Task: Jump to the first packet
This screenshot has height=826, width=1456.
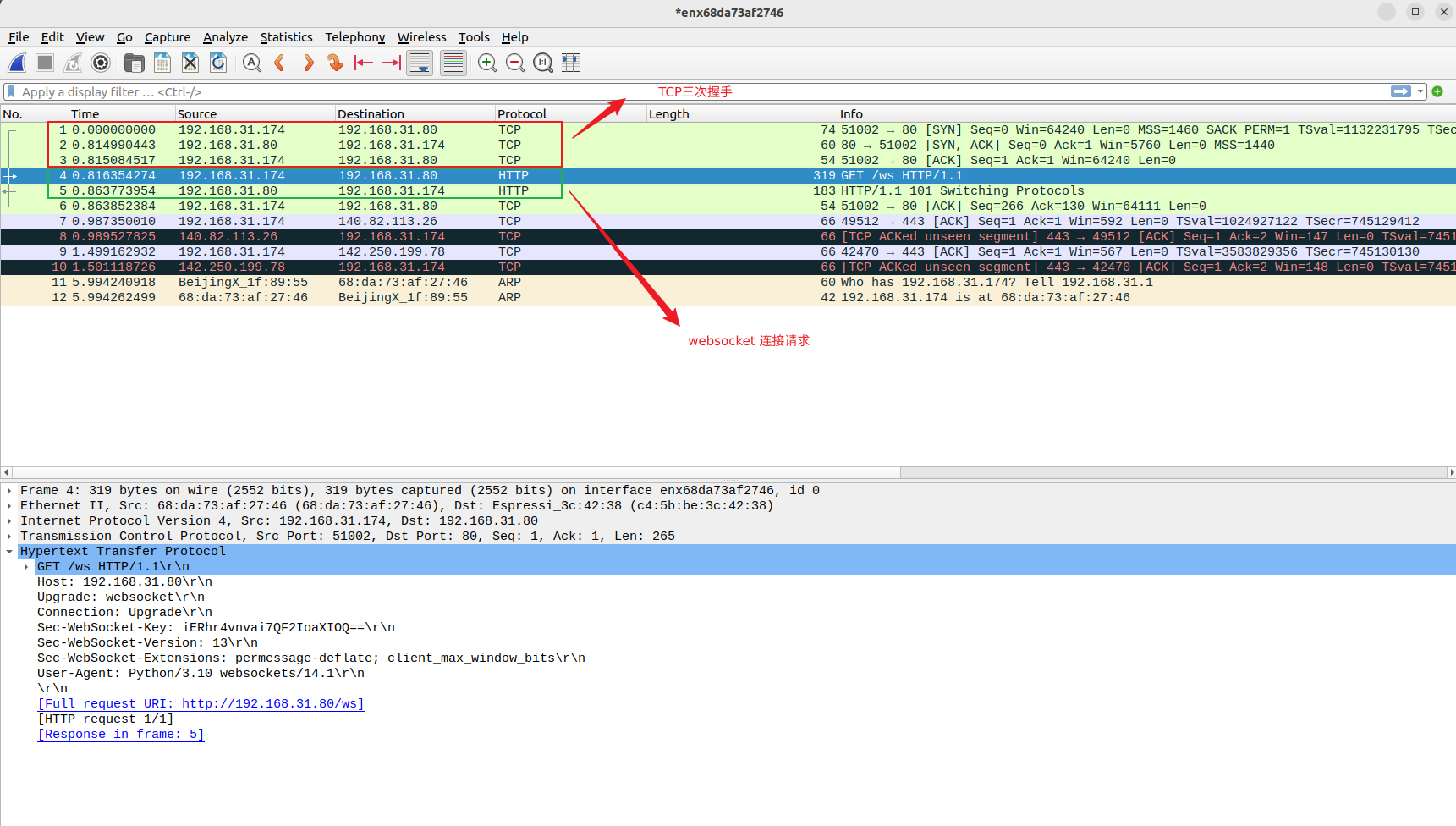Action: (x=364, y=63)
